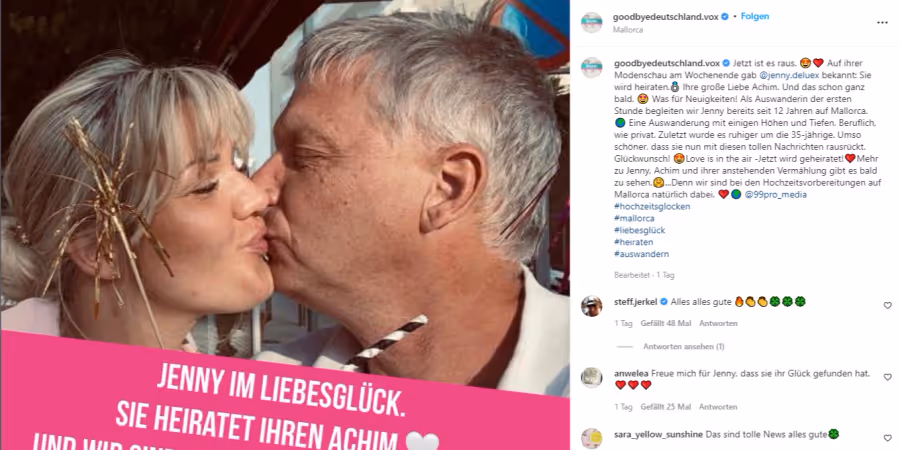The width and height of the screenshot is (900, 450).
Task: Reply to steff.jerkel via Antworten
Action: pyautogui.click(x=718, y=323)
